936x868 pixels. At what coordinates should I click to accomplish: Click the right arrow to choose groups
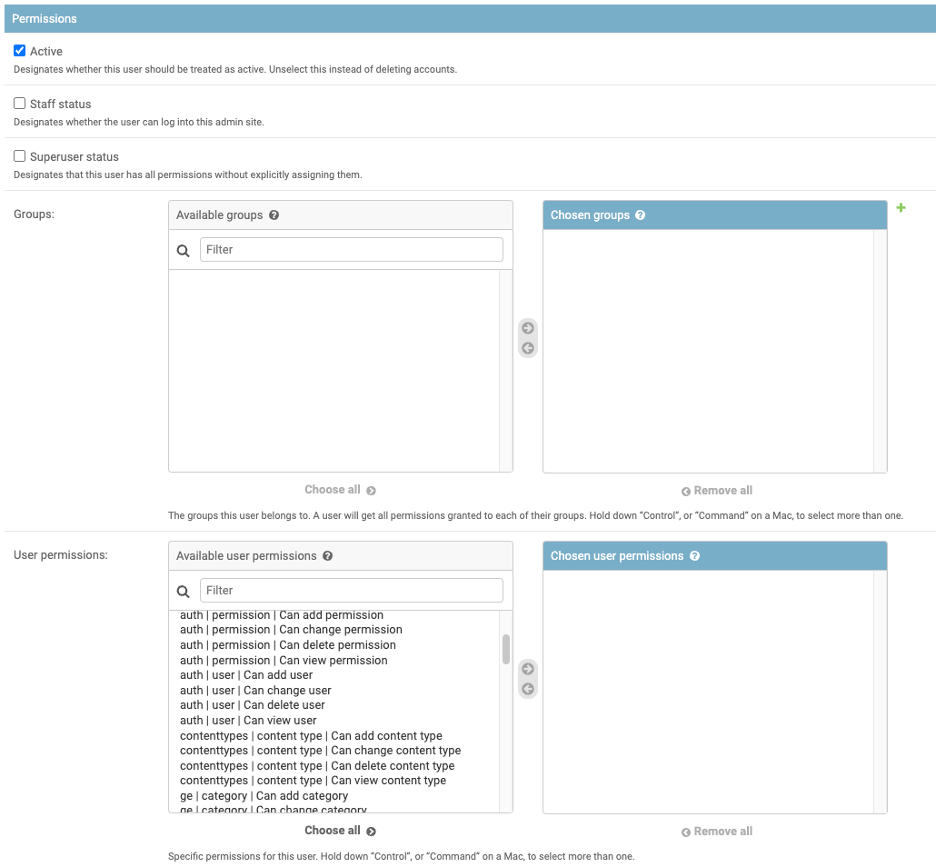point(528,328)
